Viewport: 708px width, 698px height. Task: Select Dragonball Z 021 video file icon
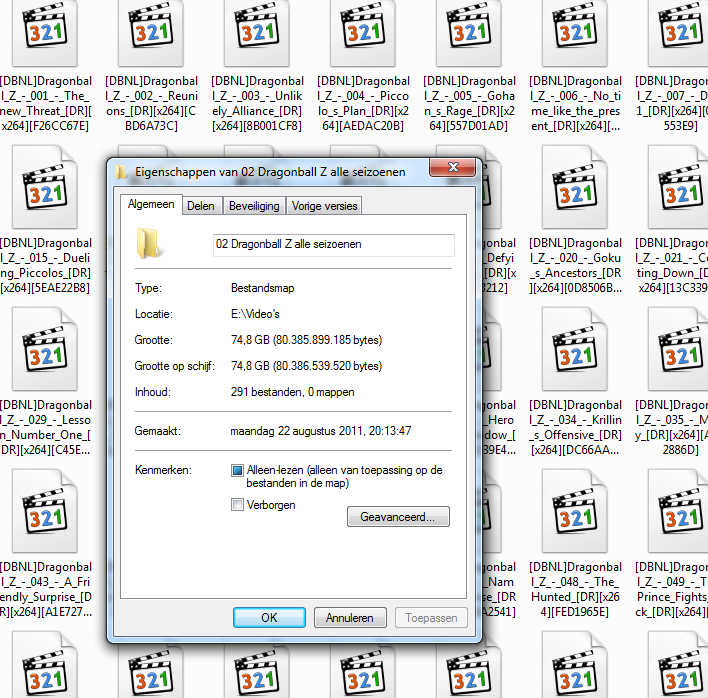(x=679, y=187)
